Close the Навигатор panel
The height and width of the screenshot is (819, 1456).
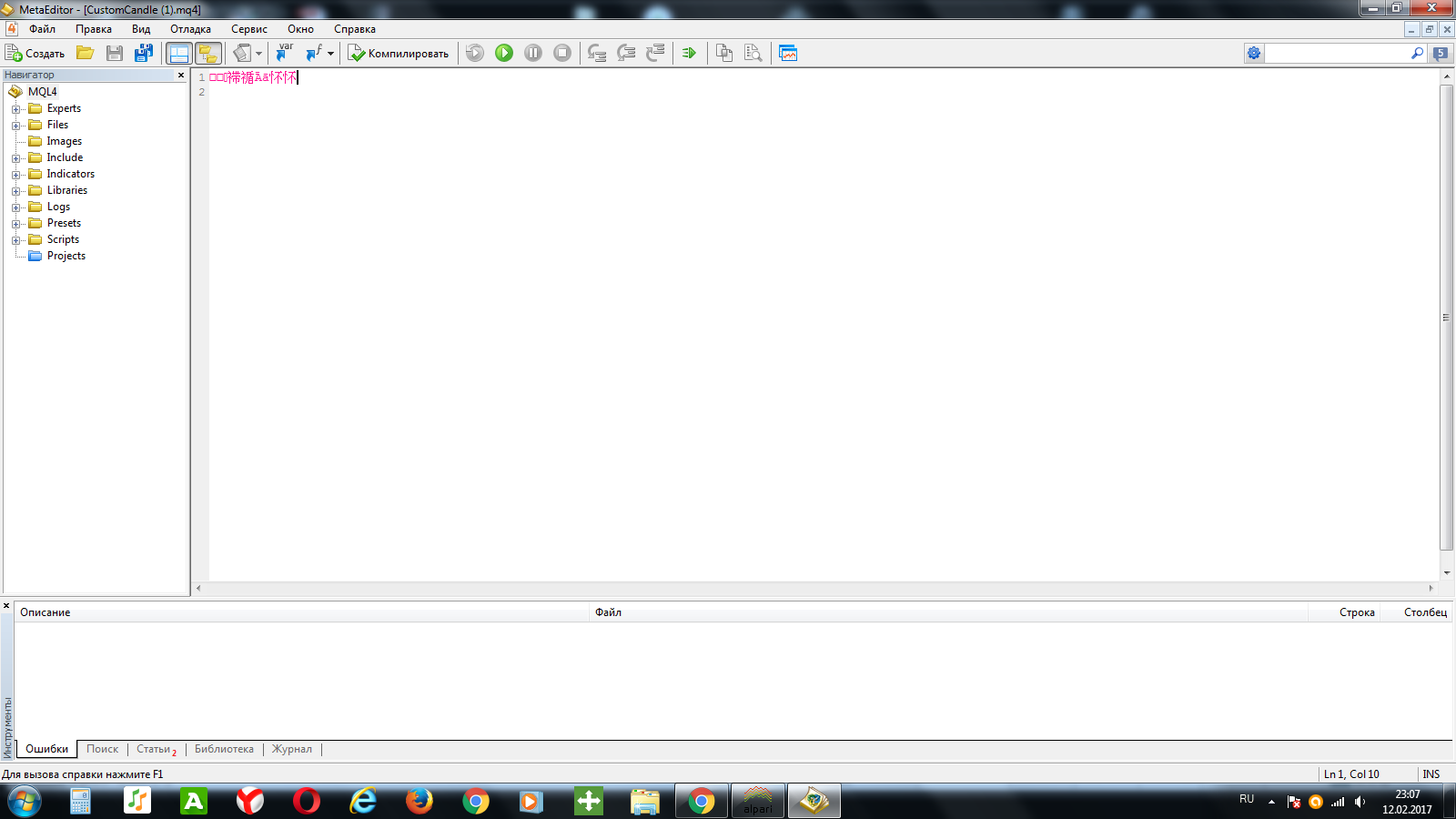[181, 75]
